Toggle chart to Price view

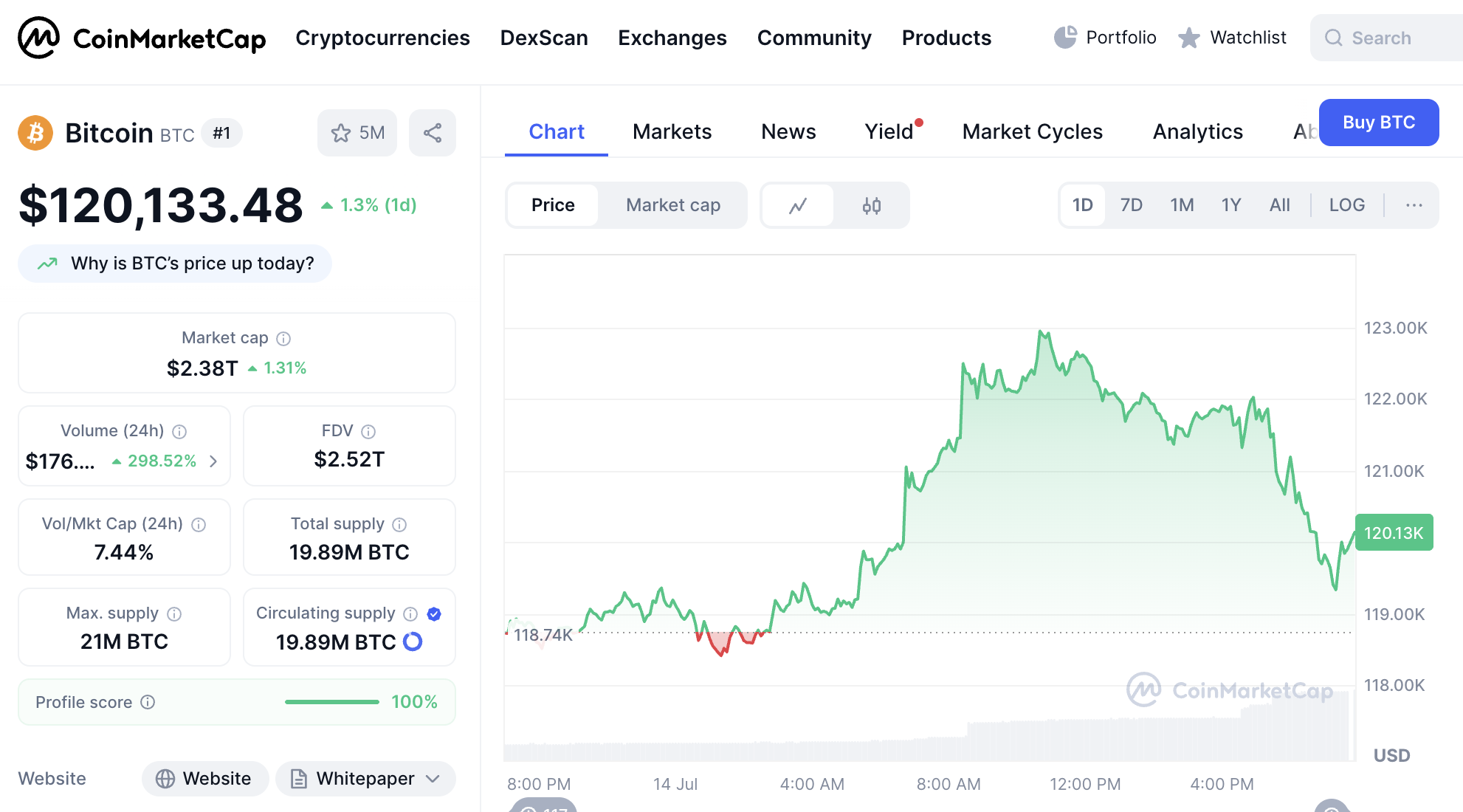[553, 205]
